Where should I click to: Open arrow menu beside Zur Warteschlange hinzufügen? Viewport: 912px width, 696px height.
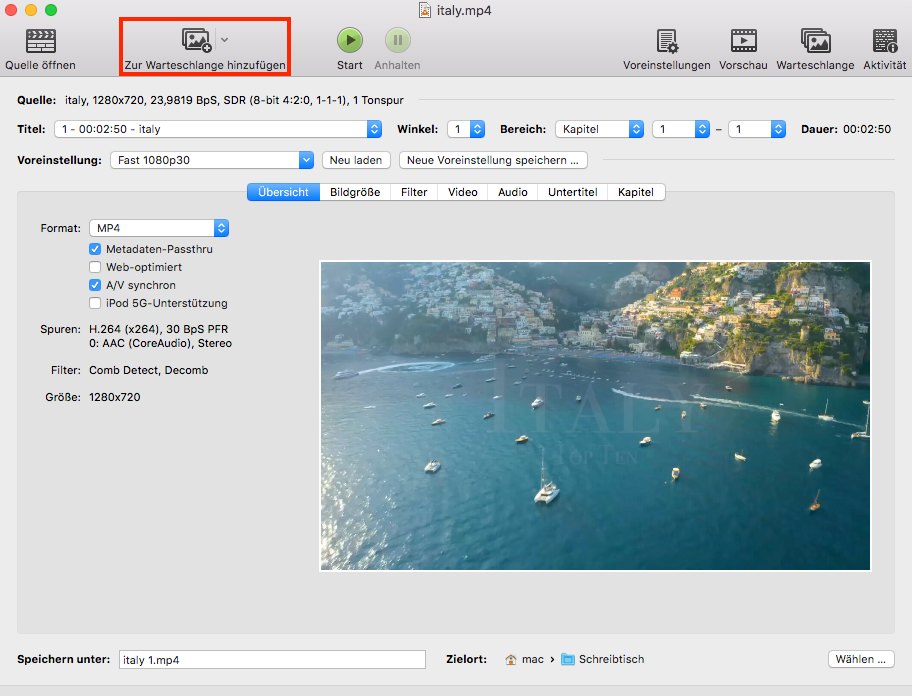pyautogui.click(x=225, y=40)
